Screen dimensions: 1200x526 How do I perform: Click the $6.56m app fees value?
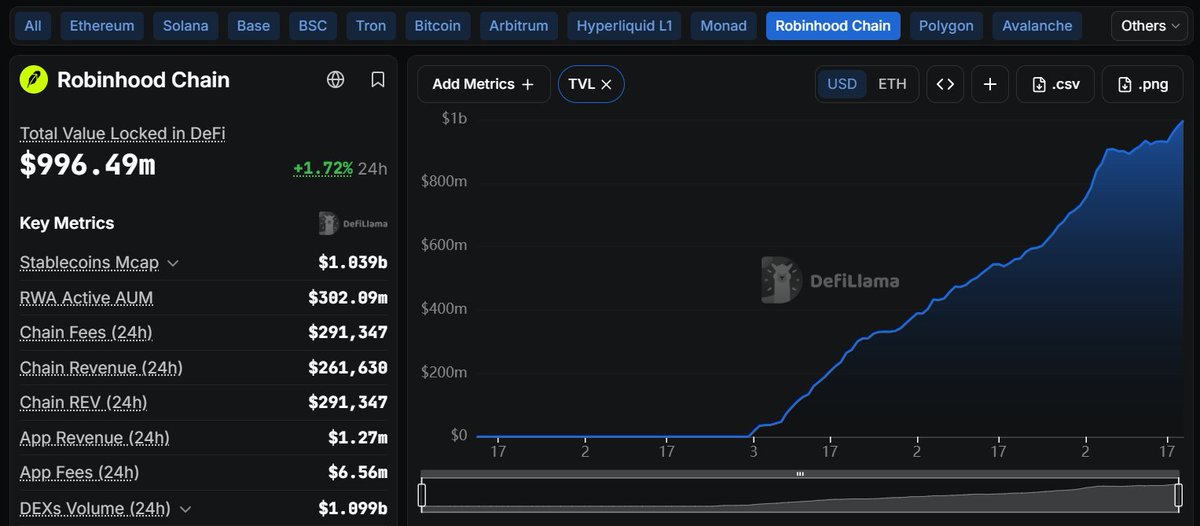coord(357,473)
